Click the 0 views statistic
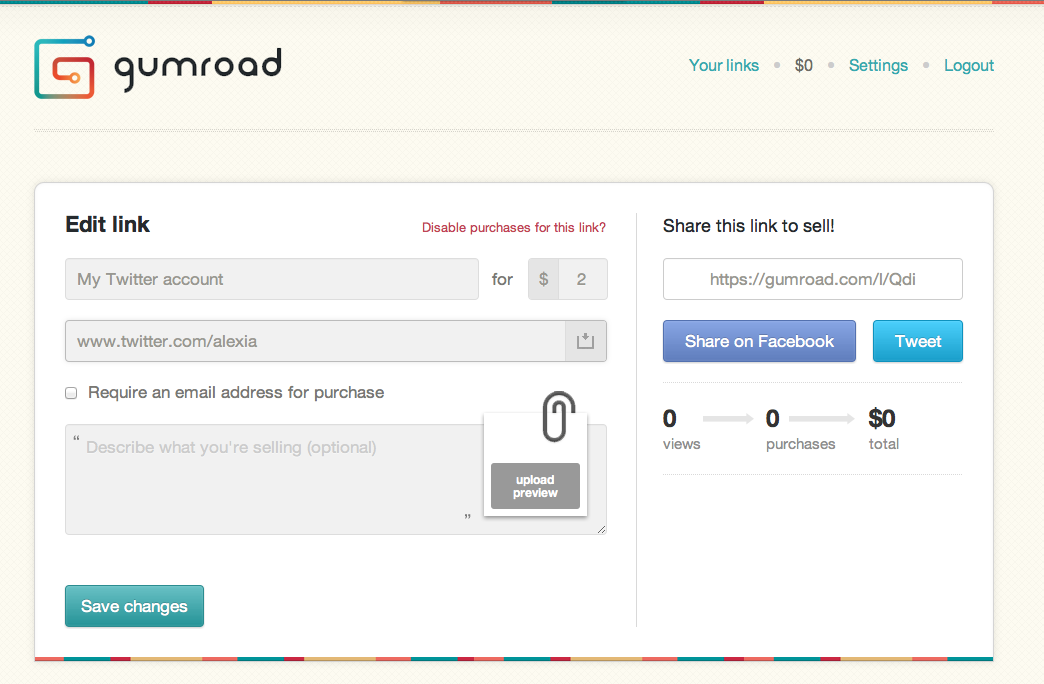Viewport: 1044px width, 684px height. point(681,429)
